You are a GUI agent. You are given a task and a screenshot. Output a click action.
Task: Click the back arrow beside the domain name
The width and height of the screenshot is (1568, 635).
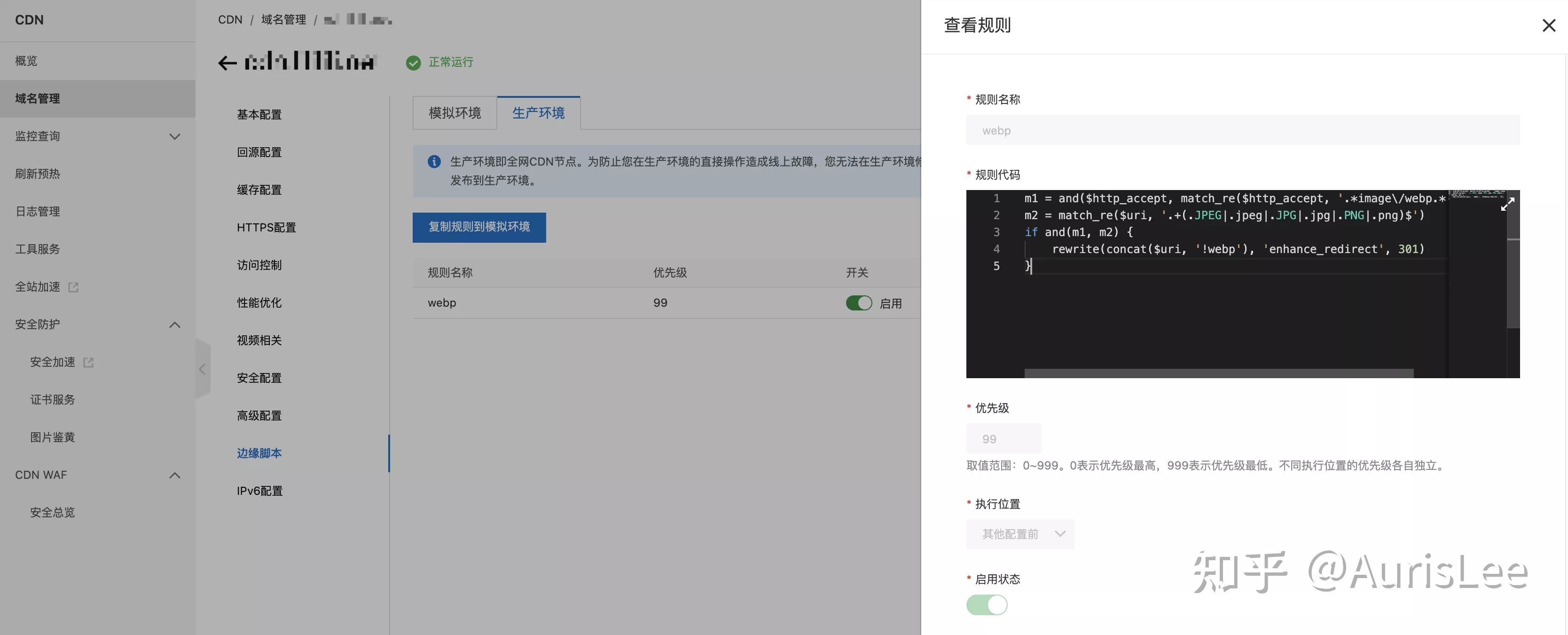(227, 63)
